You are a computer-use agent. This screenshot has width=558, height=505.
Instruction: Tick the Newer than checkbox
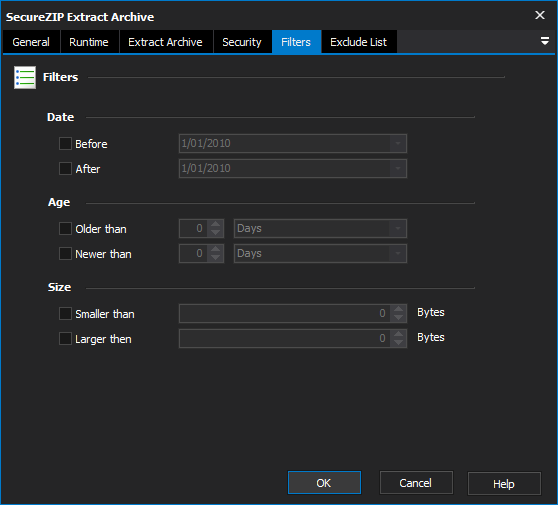pyautogui.click(x=65, y=254)
